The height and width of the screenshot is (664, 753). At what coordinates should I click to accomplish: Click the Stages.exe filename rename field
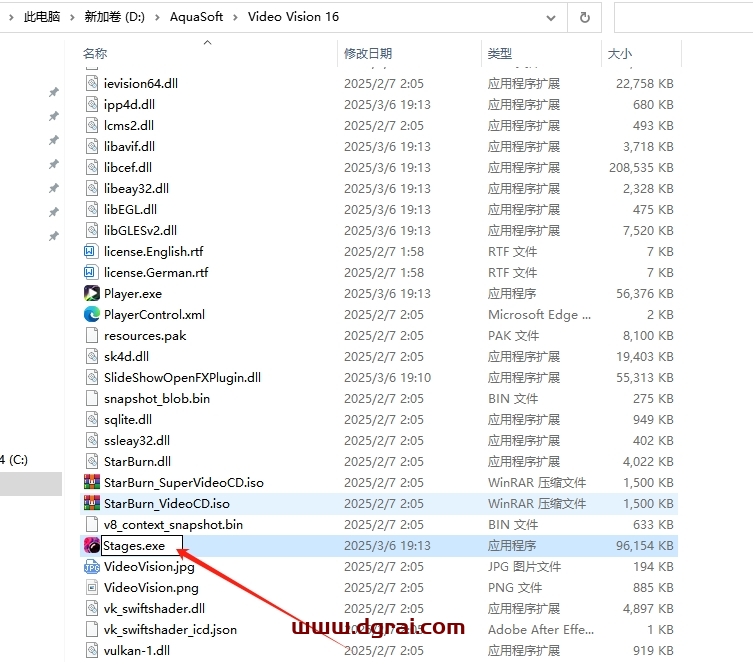click(142, 545)
